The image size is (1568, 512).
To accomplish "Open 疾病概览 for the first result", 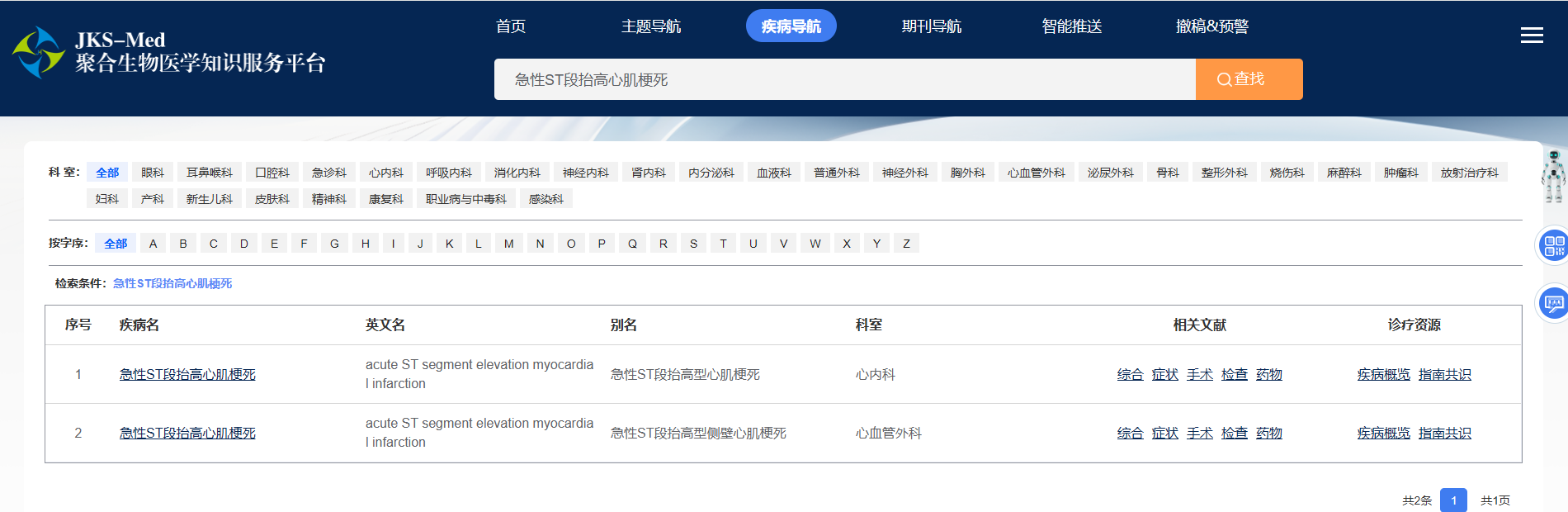I will click(1383, 375).
